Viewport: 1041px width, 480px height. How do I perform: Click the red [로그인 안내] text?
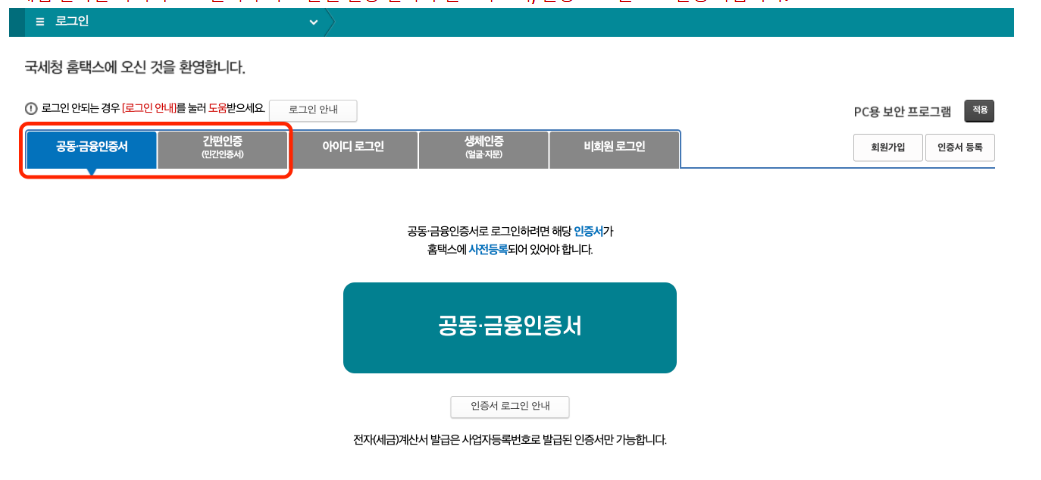(x=149, y=110)
